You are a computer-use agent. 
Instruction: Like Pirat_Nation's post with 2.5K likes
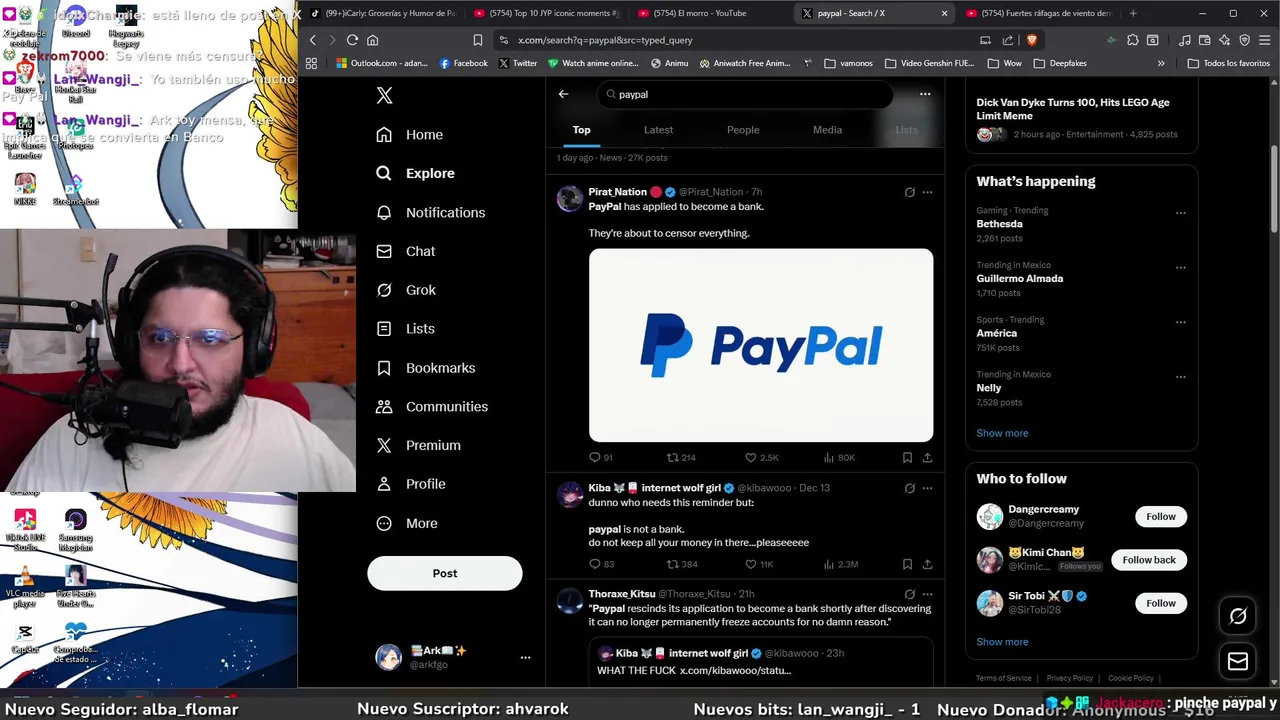coord(762,457)
